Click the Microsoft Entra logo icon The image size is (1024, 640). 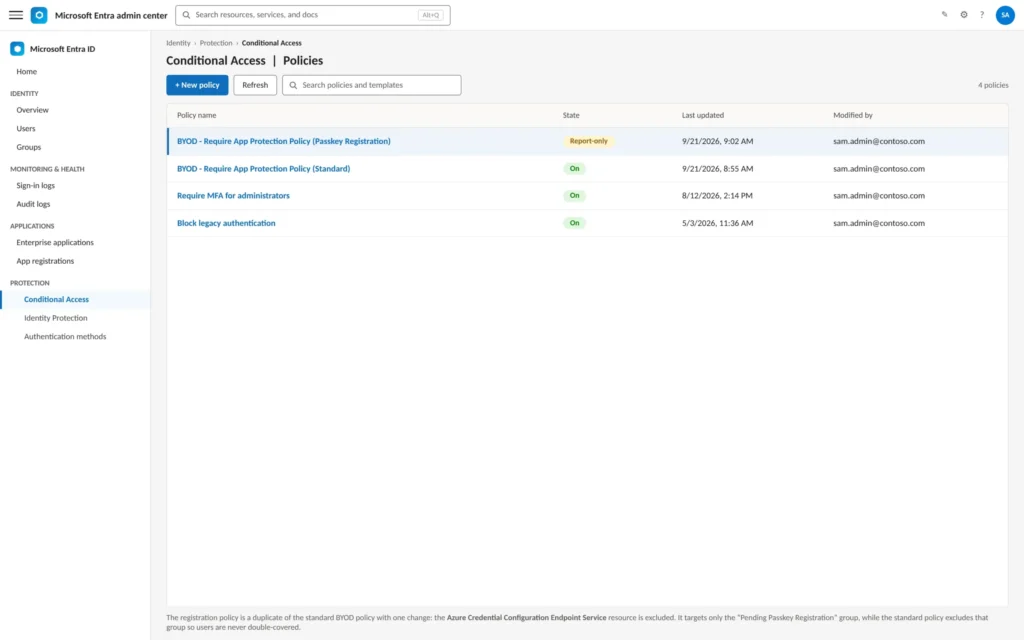click(39, 15)
